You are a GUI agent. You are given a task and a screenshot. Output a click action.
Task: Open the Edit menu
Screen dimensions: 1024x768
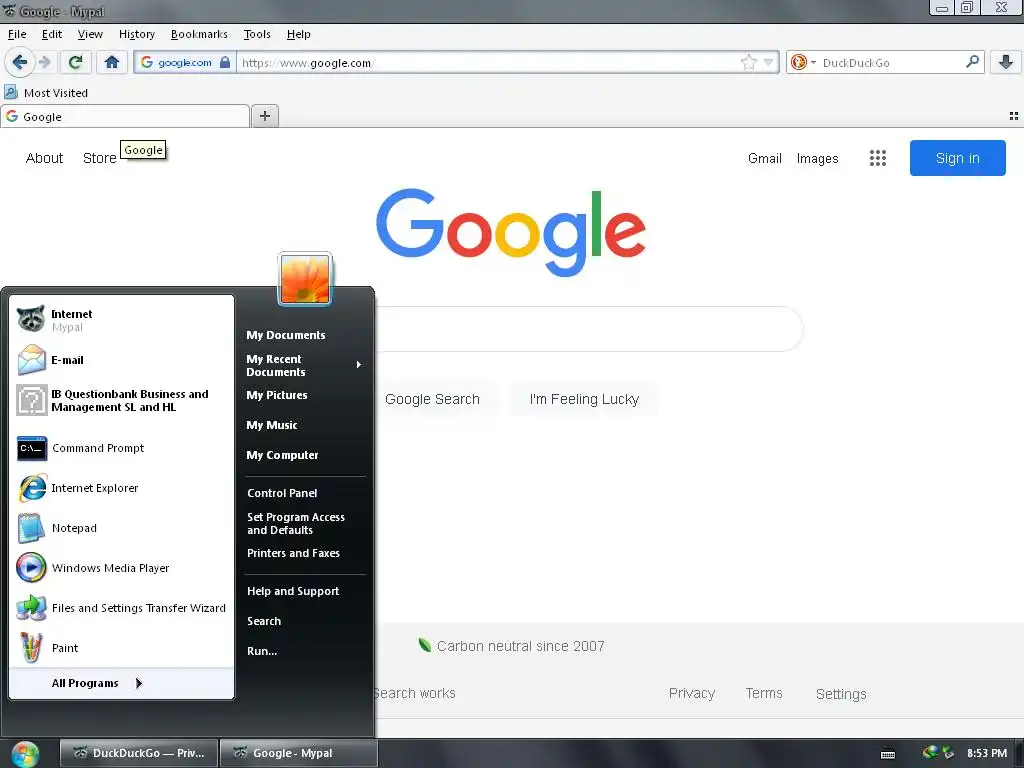(x=52, y=34)
